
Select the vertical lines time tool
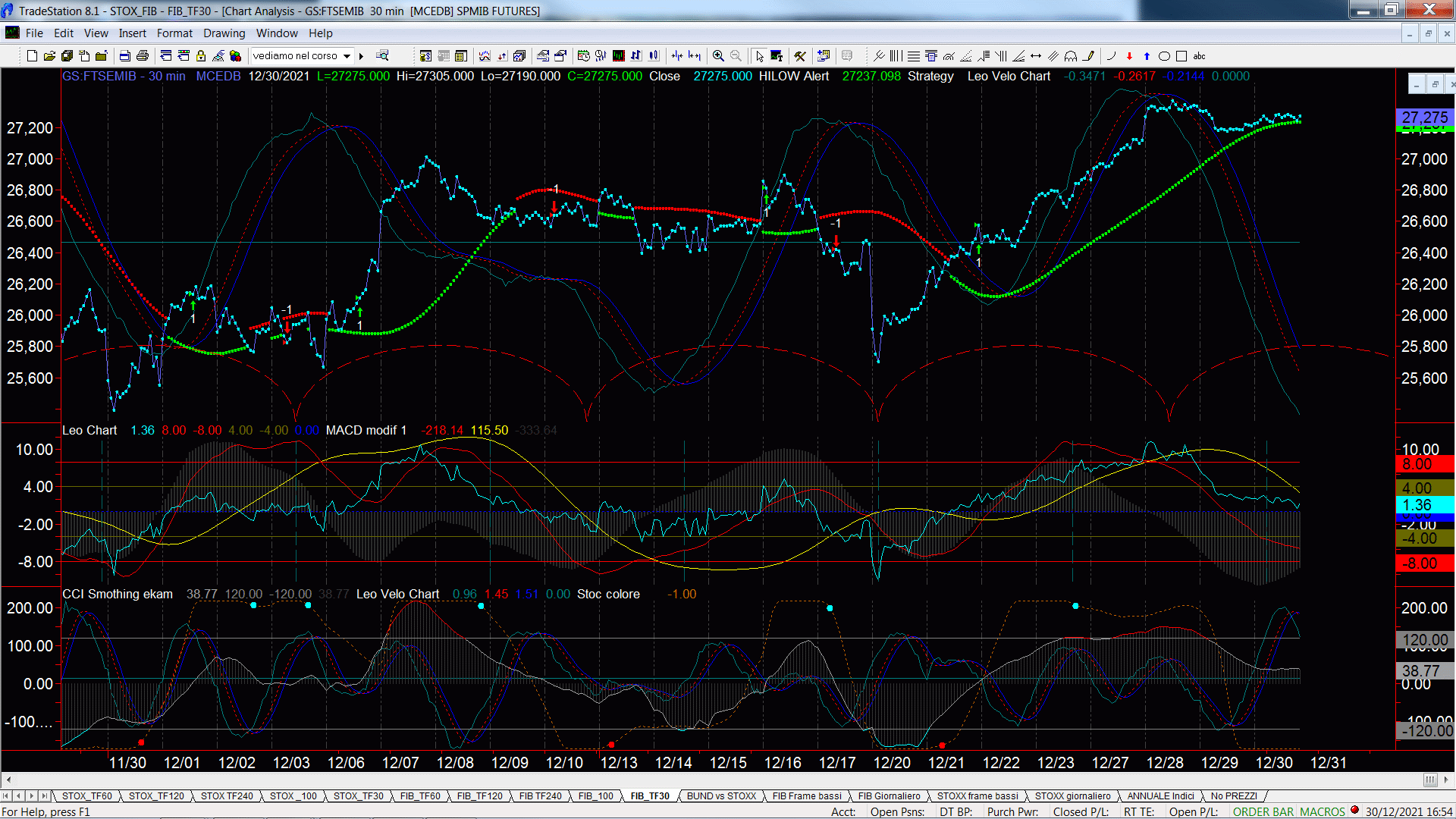pos(896,55)
